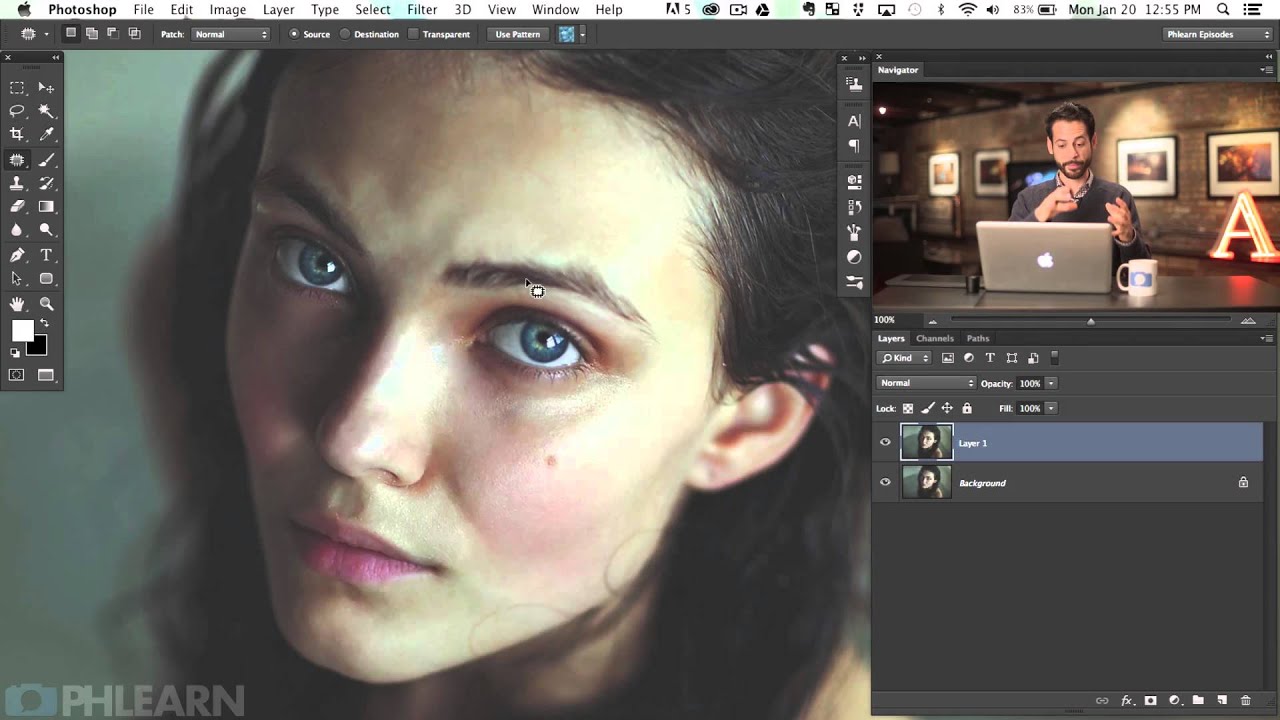Click the Eyedropper tool

[x=46, y=134]
